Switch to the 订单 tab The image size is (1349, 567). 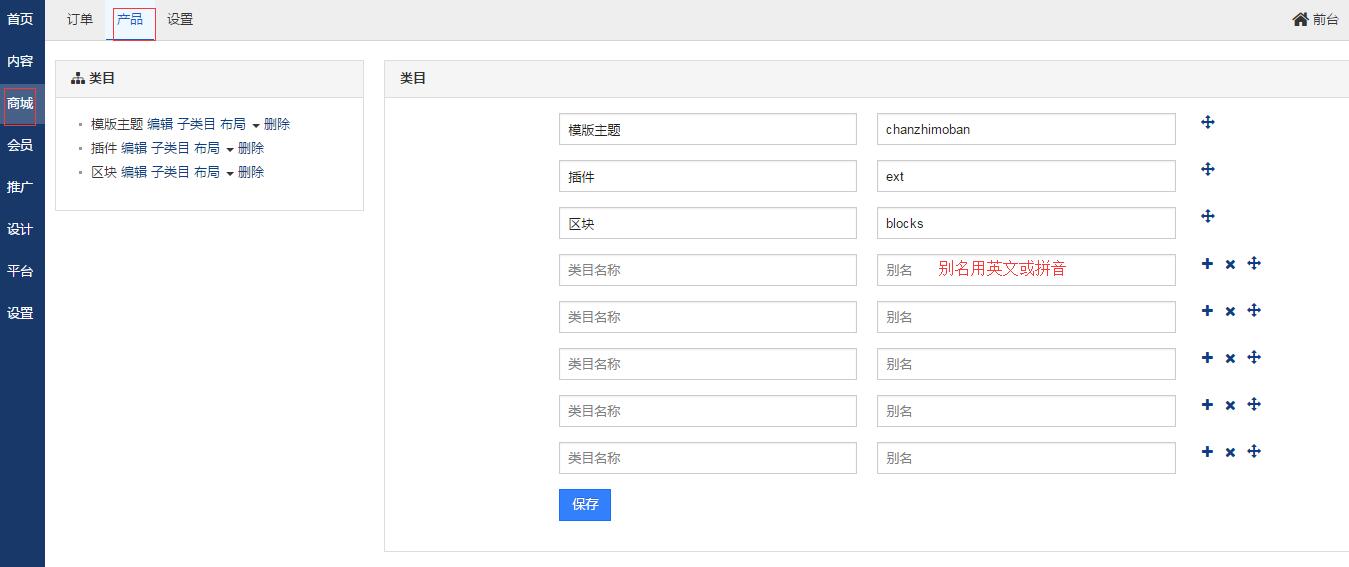point(80,19)
